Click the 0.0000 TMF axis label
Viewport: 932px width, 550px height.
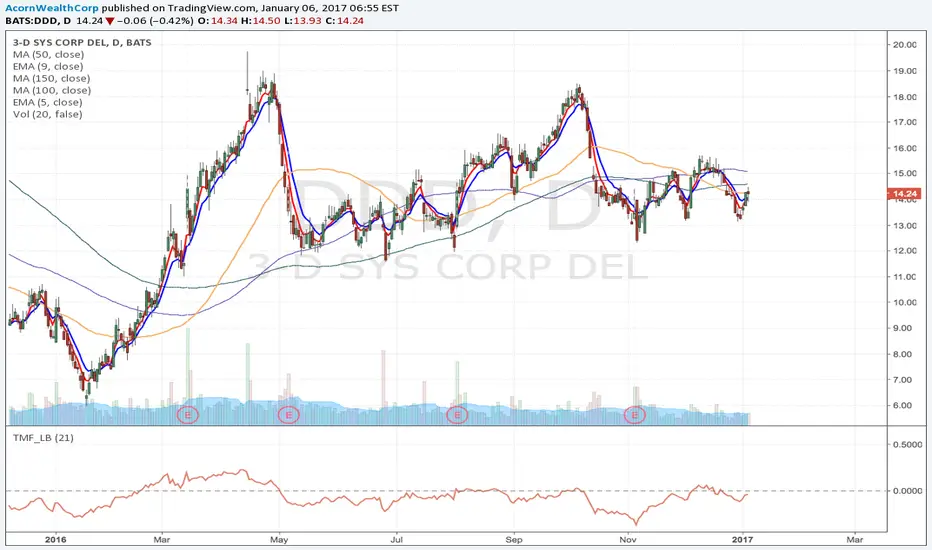907,491
